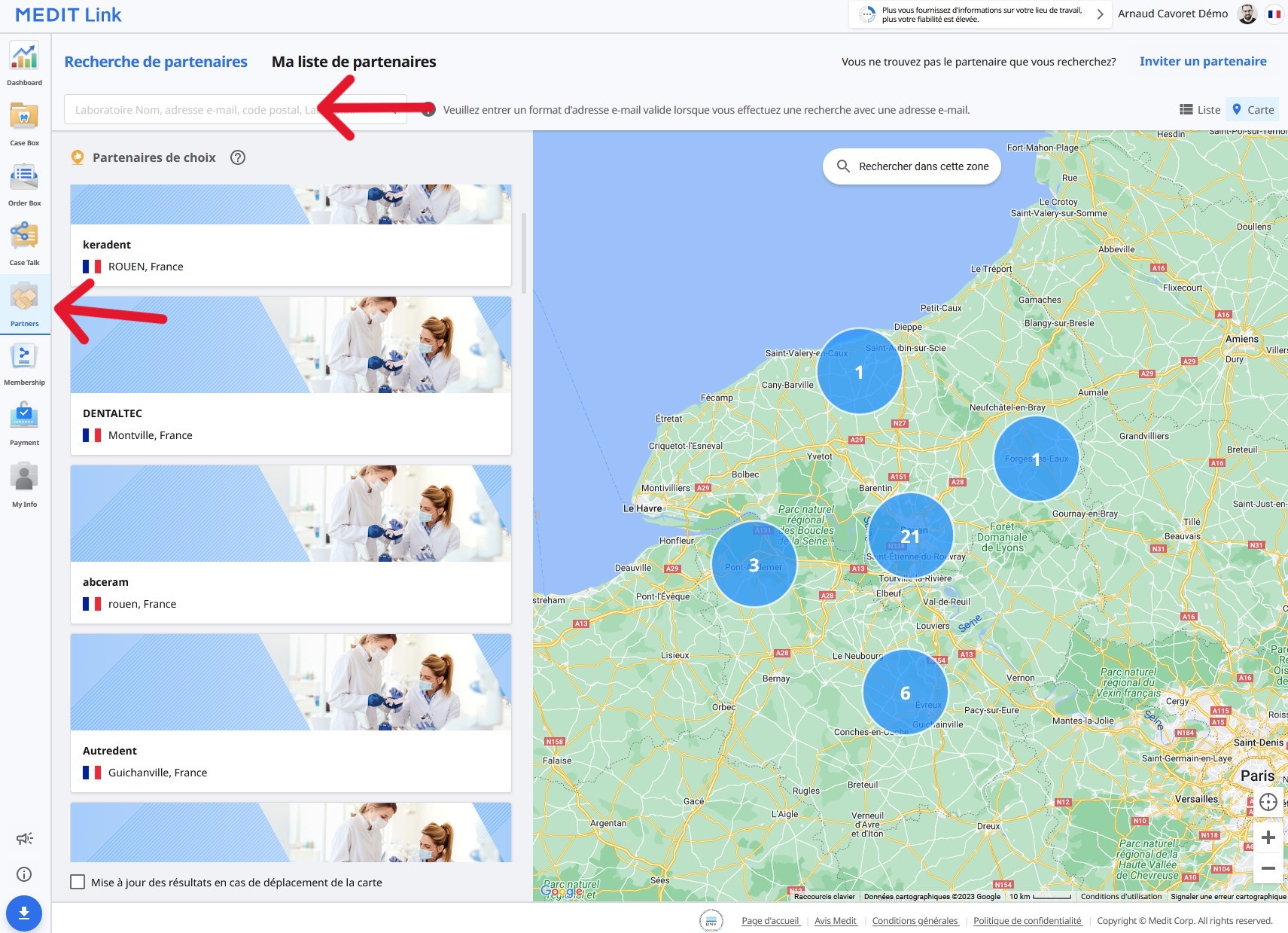Open Politique de confidentialité footer link

tap(1028, 920)
